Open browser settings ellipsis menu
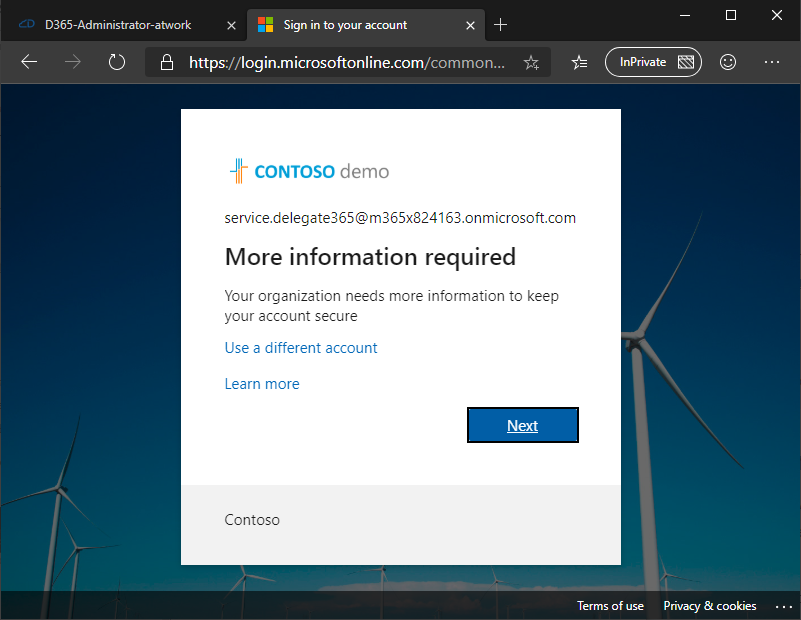Viewport: 801px width, 620px height. click(772, 62)
